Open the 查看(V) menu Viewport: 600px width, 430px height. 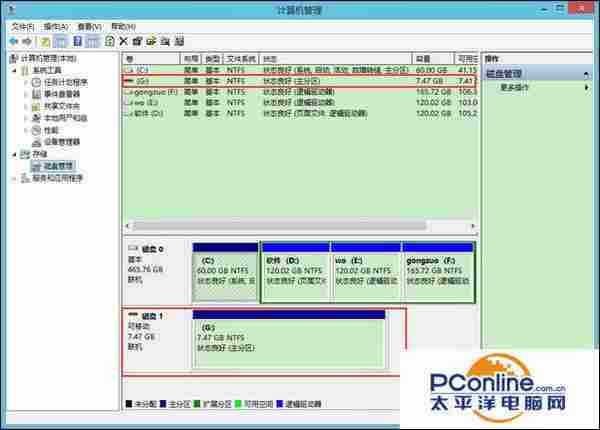tap(89, 26)
